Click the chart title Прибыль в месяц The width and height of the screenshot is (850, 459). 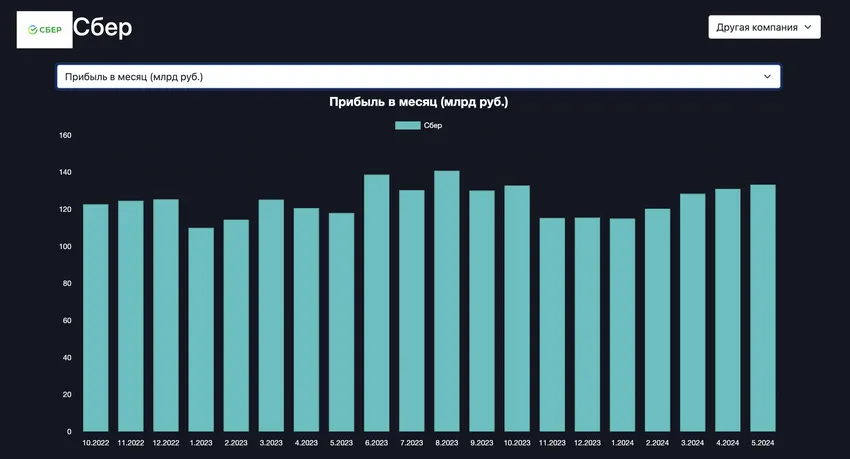pyautogui.click(x=418, y=102)
